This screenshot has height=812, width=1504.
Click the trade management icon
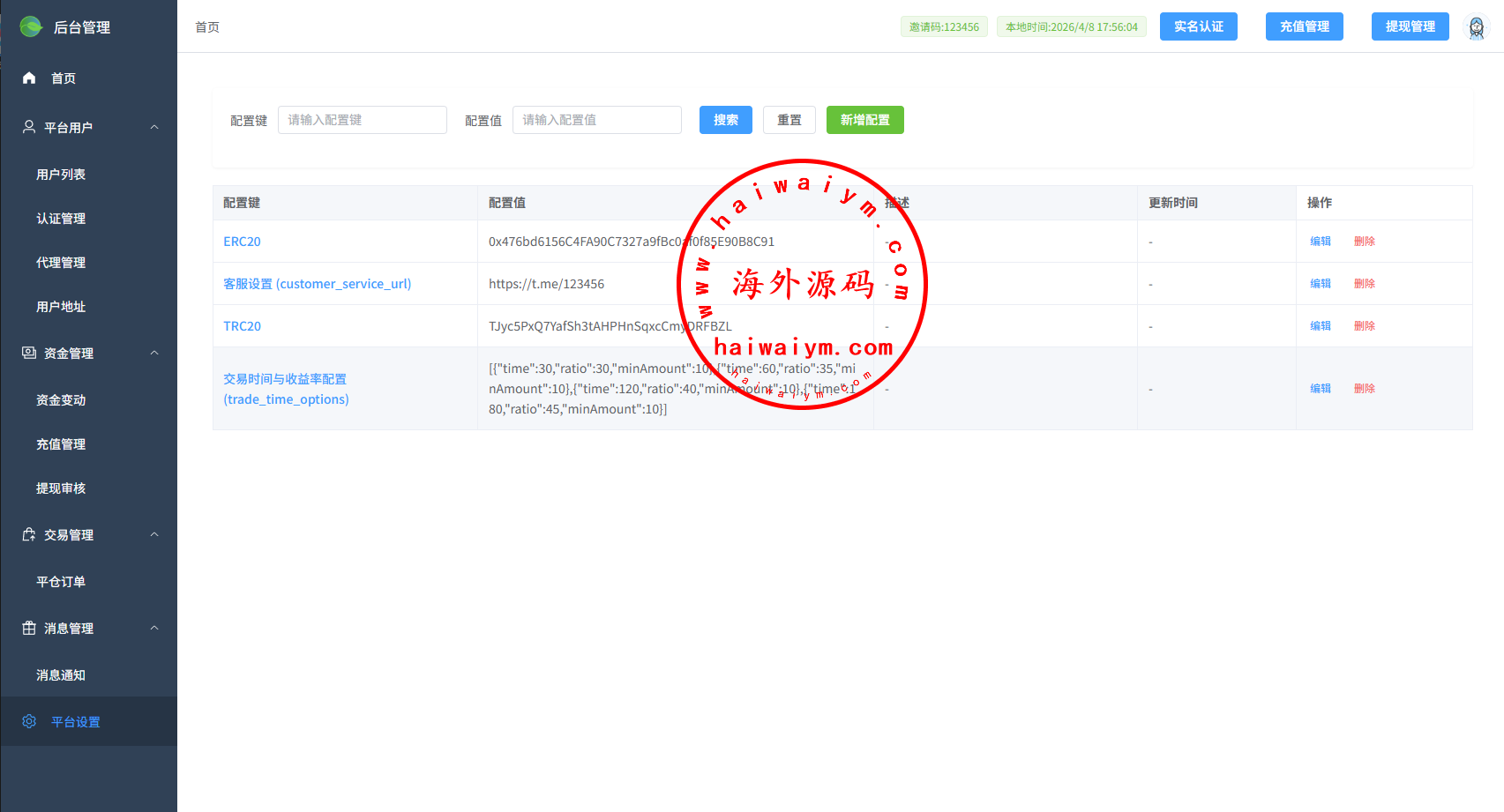tap(29, 534)
